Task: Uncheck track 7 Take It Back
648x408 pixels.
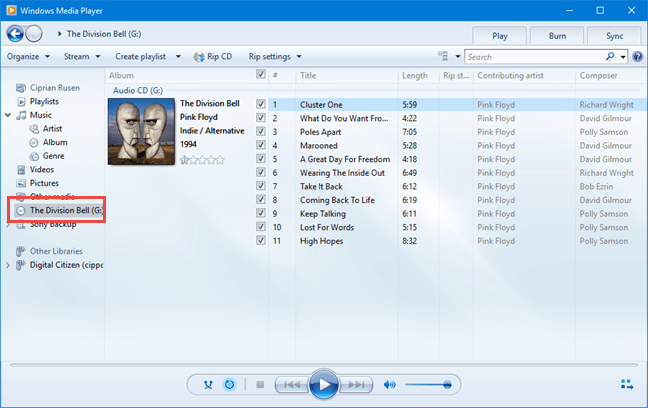Action: (x=261, y=186)
